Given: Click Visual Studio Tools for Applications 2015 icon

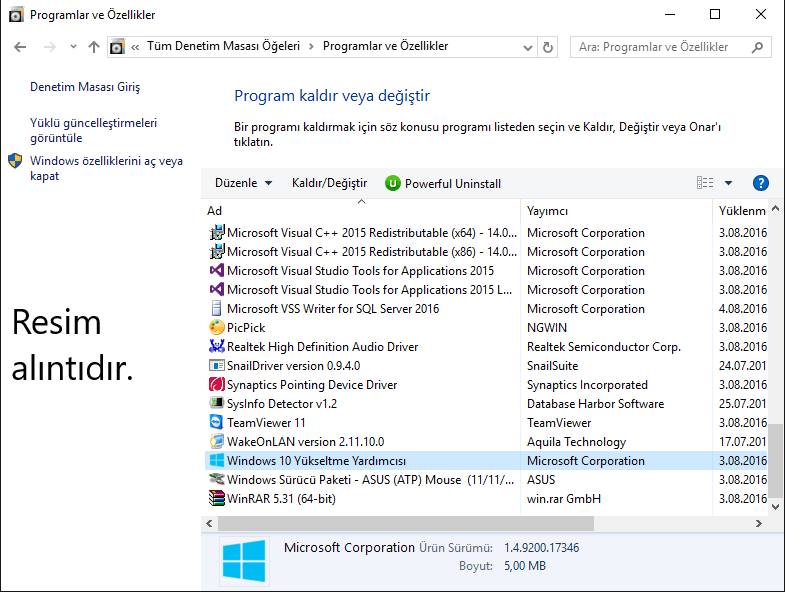Looking at the screenshot, I should [216, 270].
